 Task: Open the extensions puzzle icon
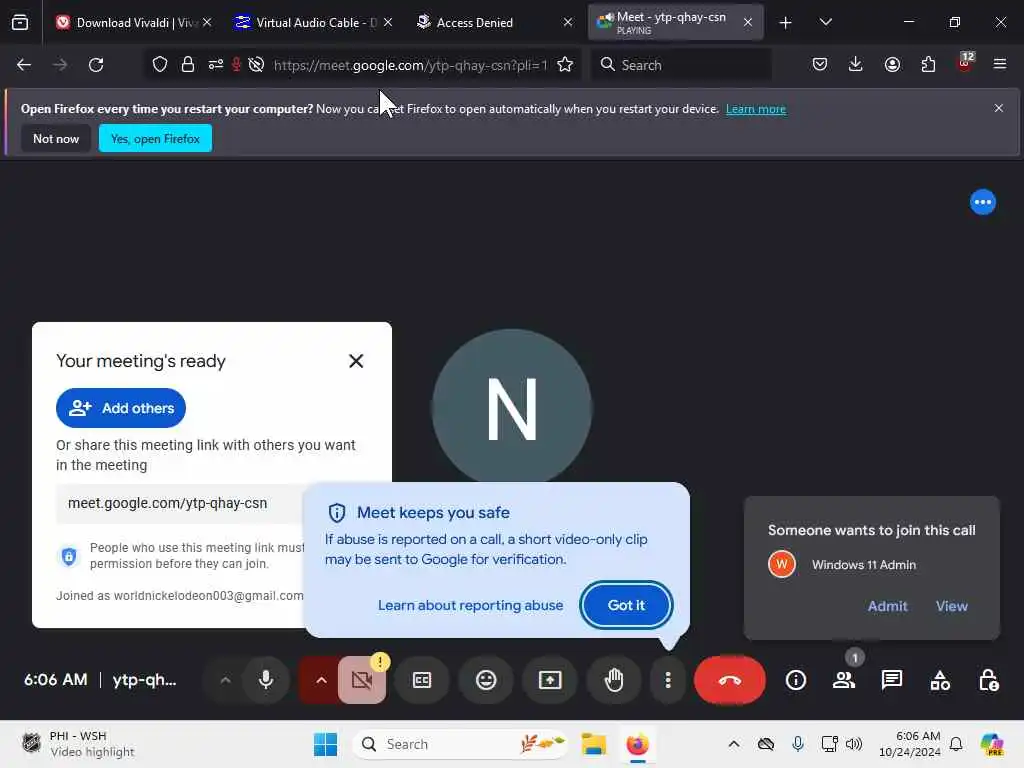[x=928, y=65]
